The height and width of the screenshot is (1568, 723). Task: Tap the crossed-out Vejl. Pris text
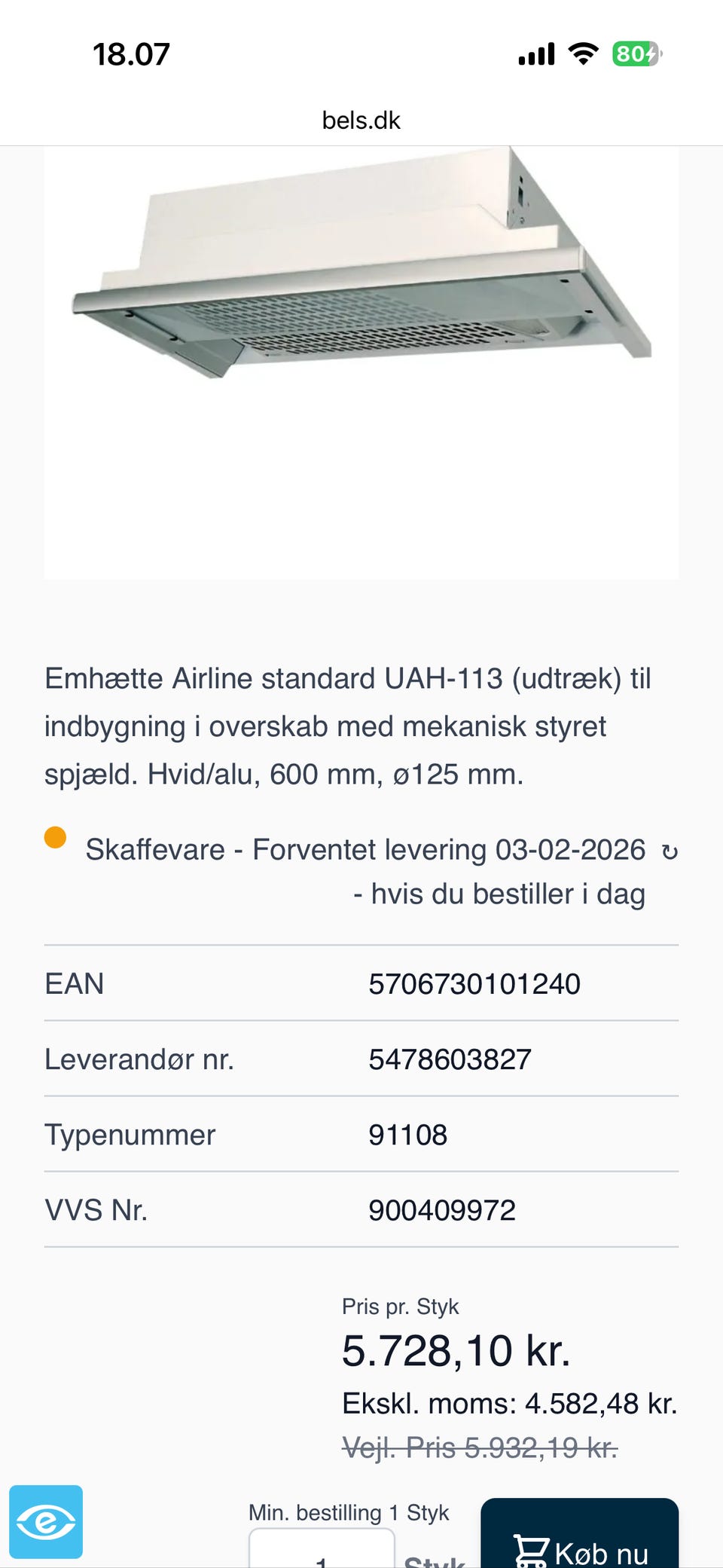tap(480, 1447)
